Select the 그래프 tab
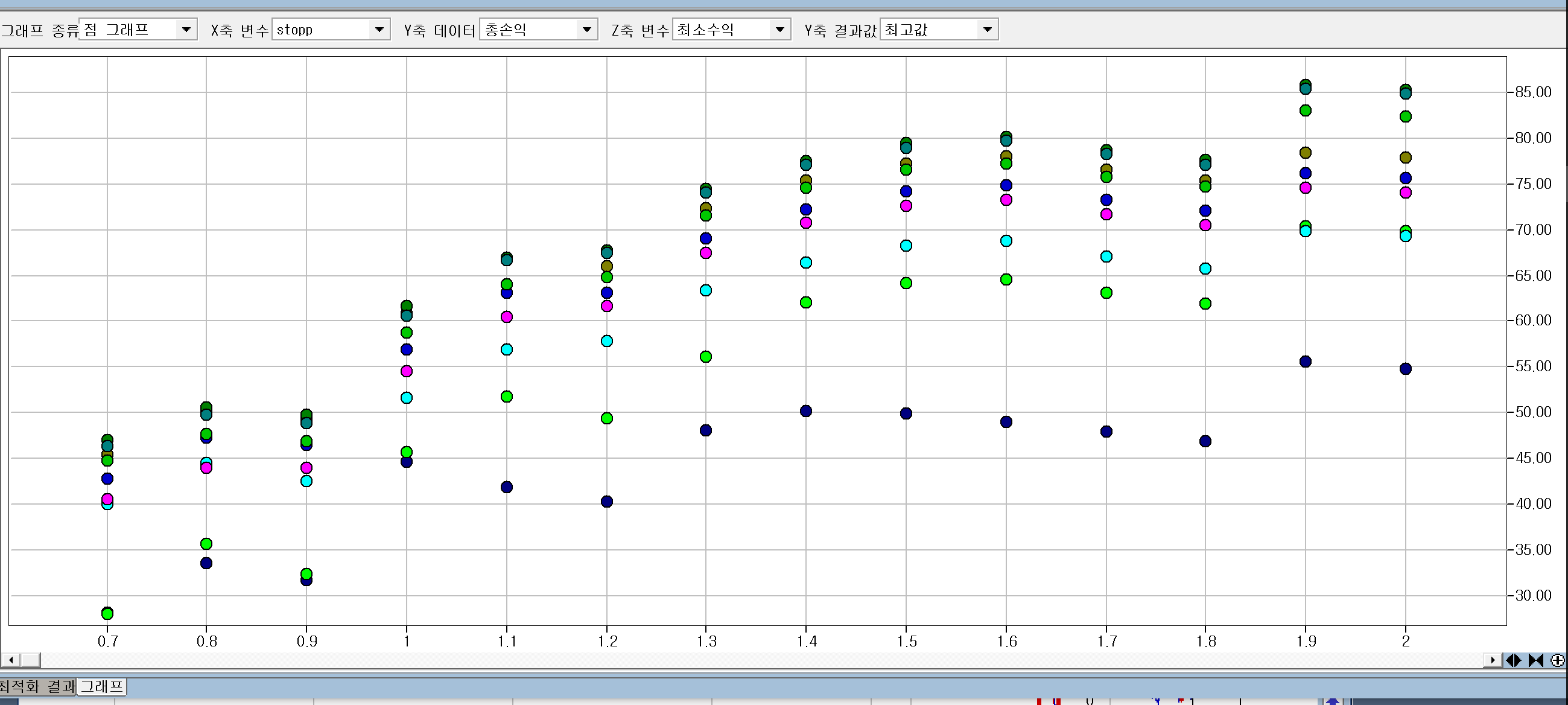This screenshot has width=1568, height=705. 101,687
